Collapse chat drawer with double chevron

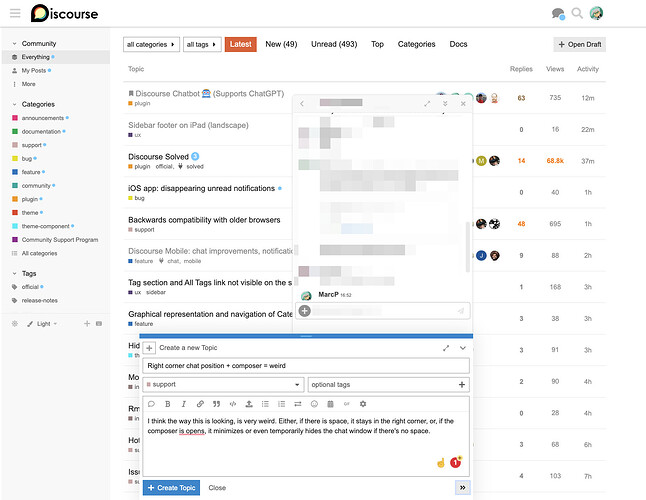[445, 103]
